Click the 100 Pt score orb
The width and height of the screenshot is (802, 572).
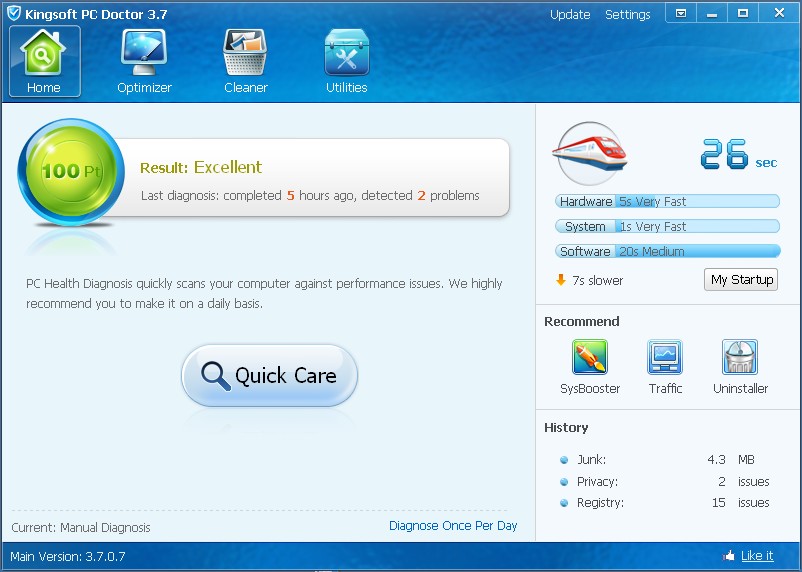click(71, 172)
